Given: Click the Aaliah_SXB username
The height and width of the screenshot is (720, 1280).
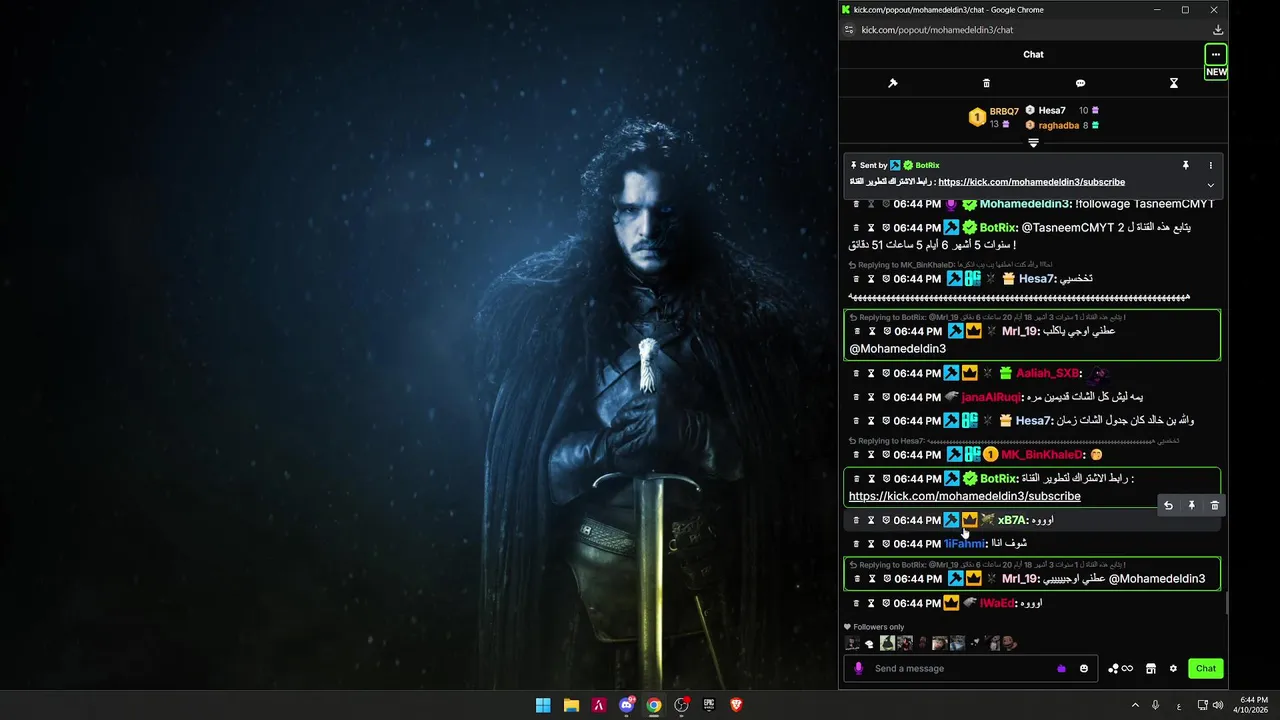Looking at the screenshot, I should pos(1048,373).
